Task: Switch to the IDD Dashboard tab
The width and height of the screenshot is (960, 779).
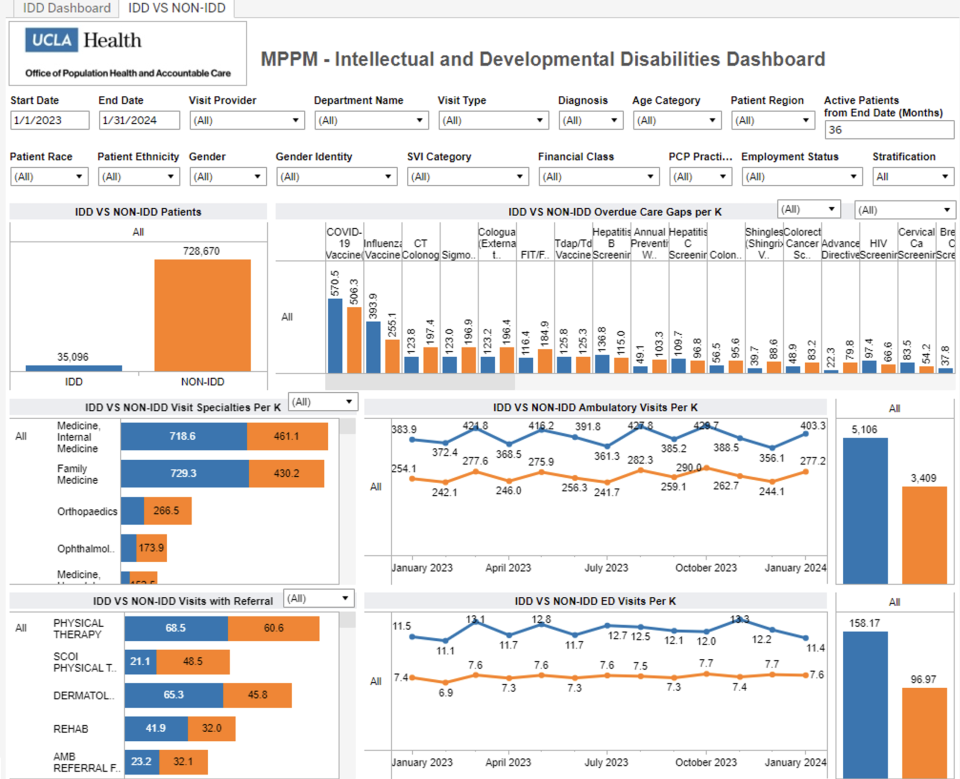Action: point(64,8)
